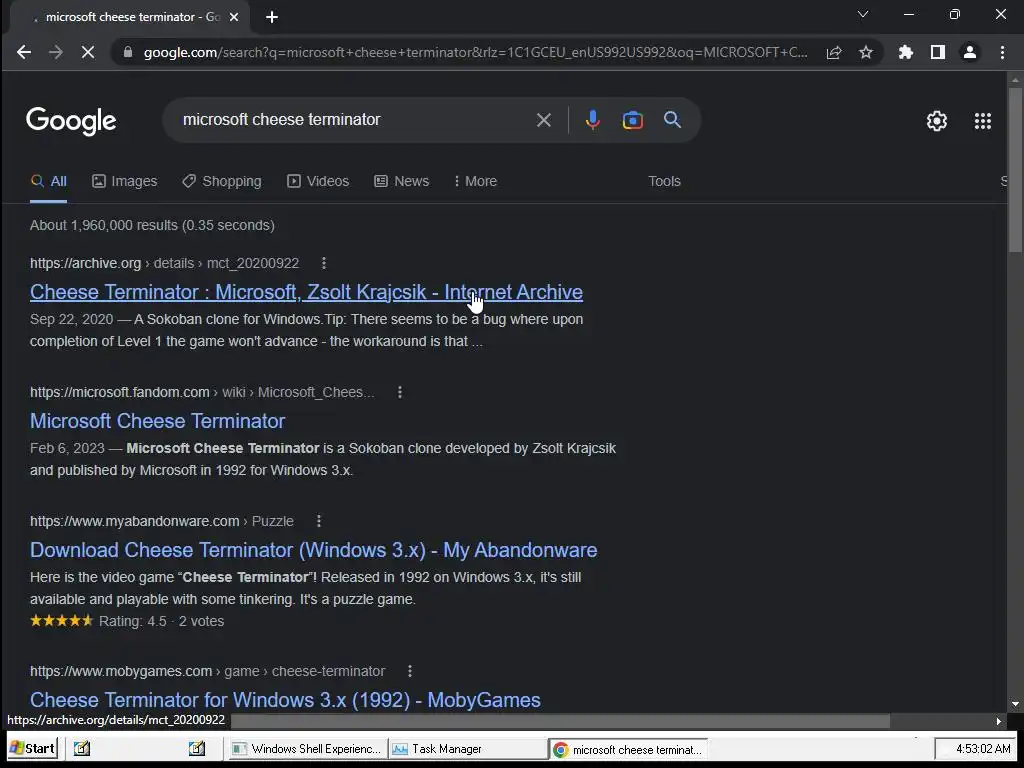Click the horizontal scrollbar thumb
The height and width of the screenshot is (768, 1024).
click(560, 721)
